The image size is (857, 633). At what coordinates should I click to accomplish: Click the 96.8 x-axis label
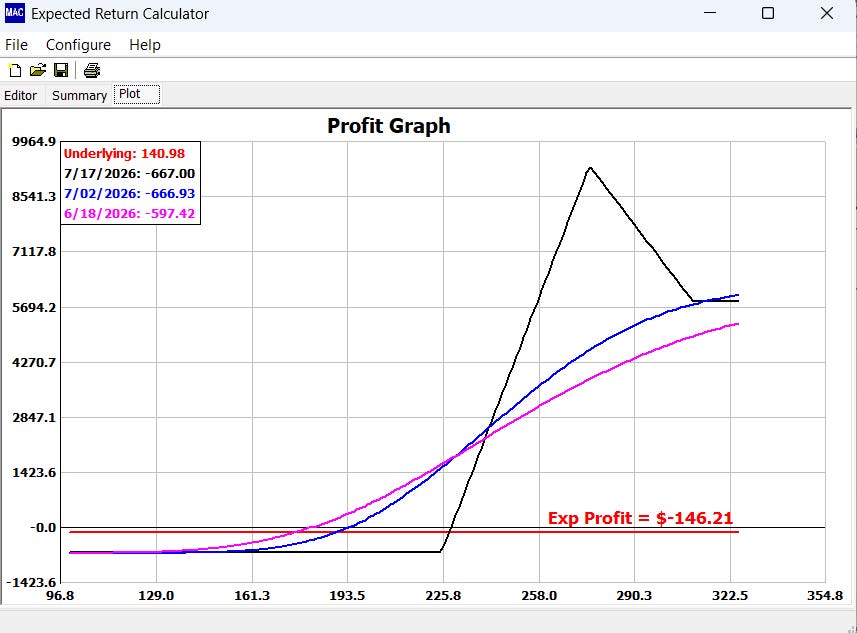pos(60,595)
